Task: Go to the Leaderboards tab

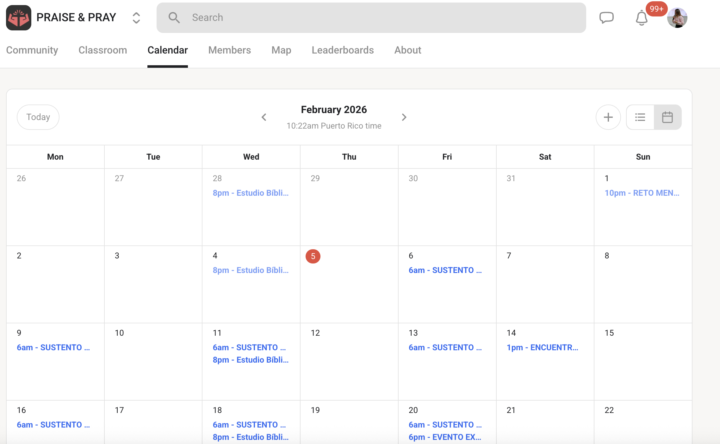Action: [343, 50]
